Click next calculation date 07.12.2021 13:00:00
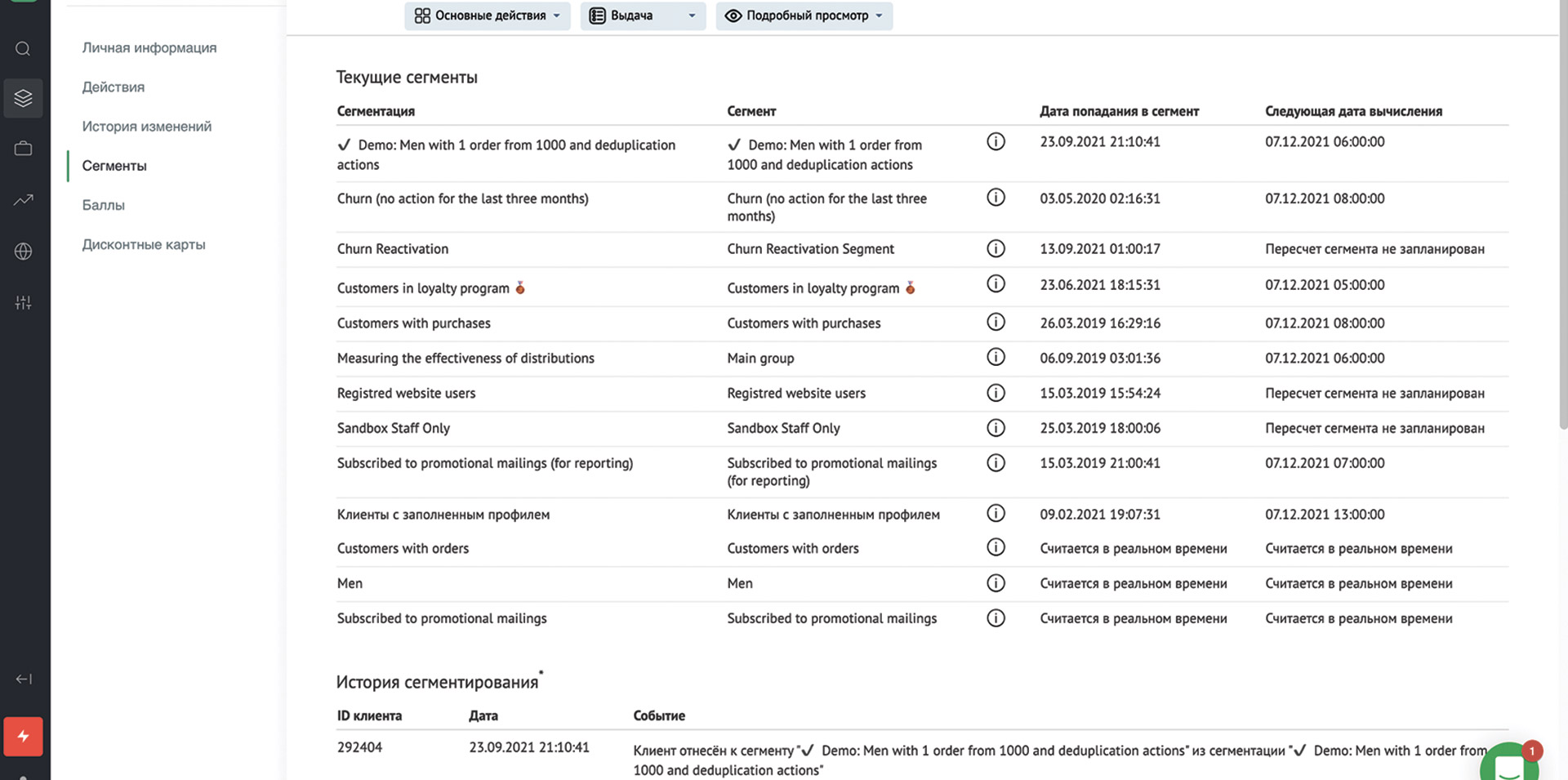Viewport: 1568px width, 780px height. [x=1325, y=515]
